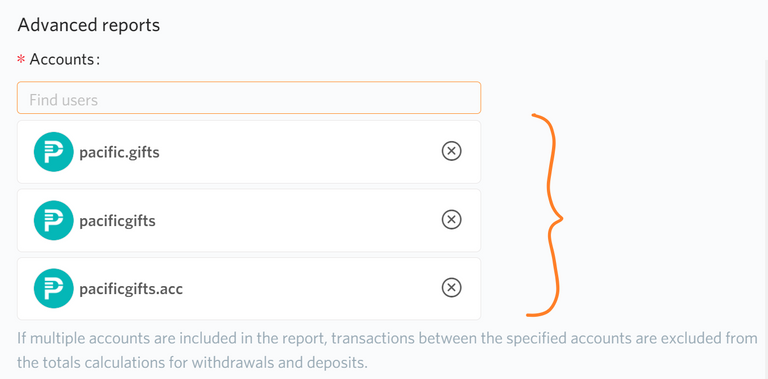Select the pacific.gifts username text
This screenshot has height=379, width=768.
pos(120,152)
